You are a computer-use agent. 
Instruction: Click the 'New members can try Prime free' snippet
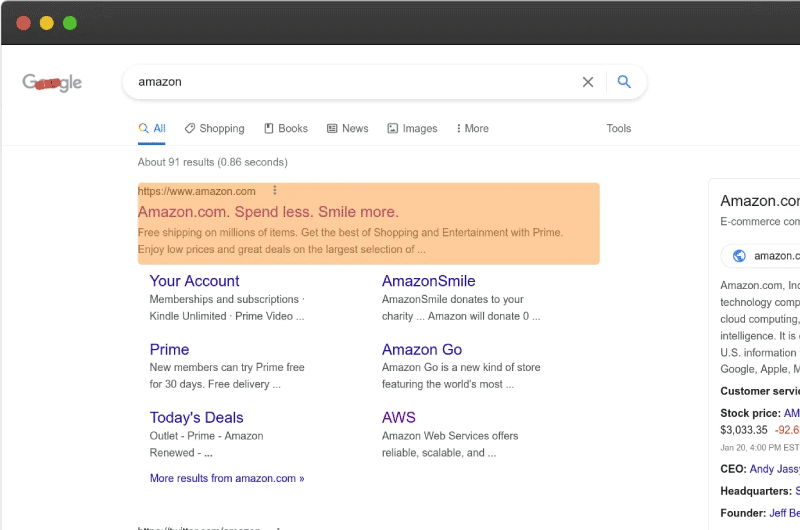pyautogui.click(x=227, y=367)
